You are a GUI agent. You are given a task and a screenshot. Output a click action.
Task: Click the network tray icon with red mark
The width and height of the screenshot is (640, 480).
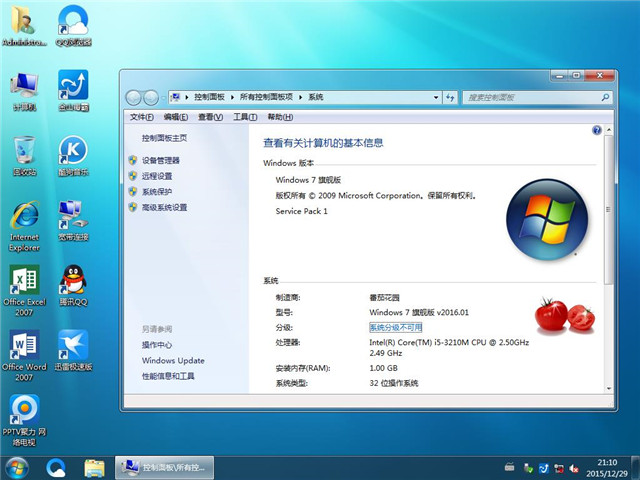click(x=559, y=468)
